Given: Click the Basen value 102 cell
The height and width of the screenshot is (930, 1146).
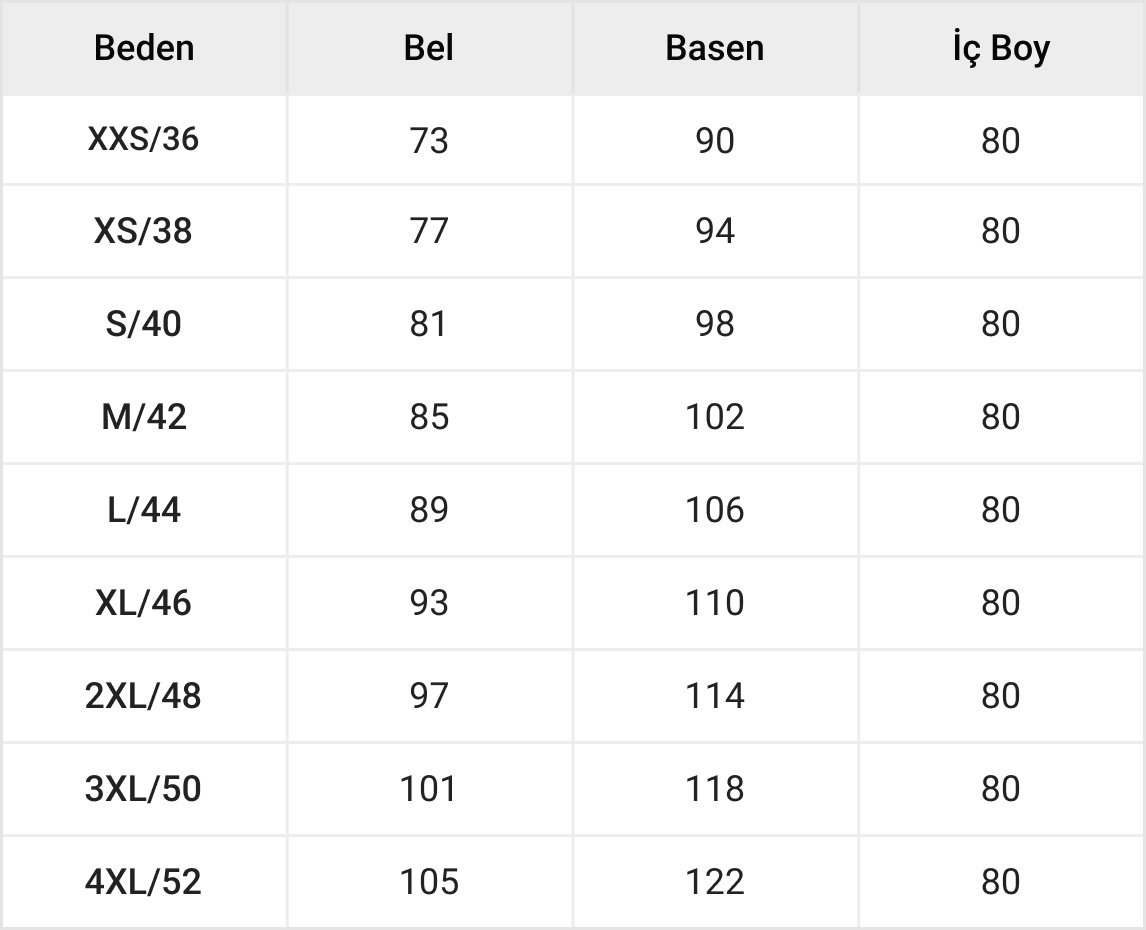Looking at the screenshot, I should coord(714,417).
